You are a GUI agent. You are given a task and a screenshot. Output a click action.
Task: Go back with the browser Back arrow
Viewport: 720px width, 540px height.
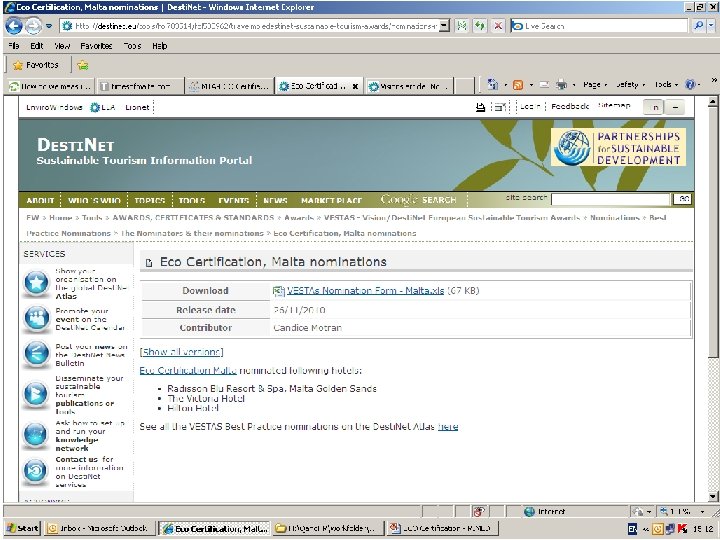tap(14, 26)
